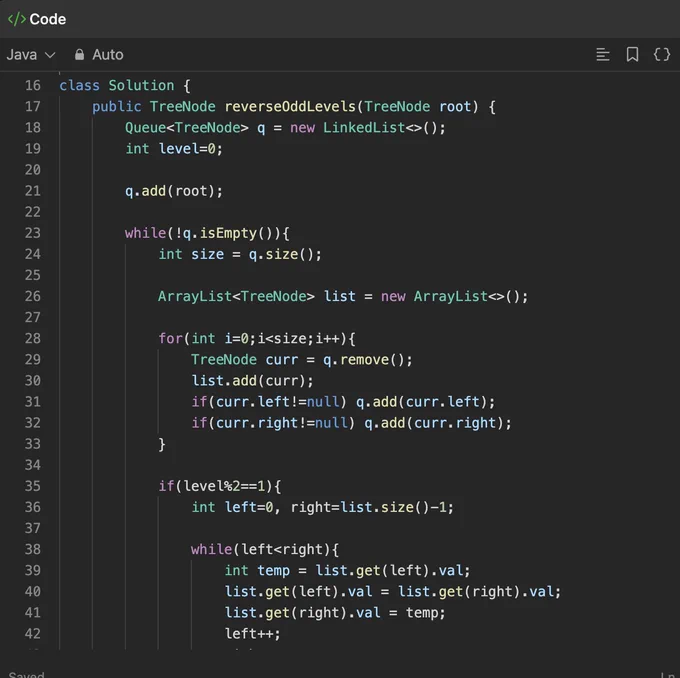Click the green code brackets icon
The height and width of the screenshot is (678, 680).
[x=16, y=19]
